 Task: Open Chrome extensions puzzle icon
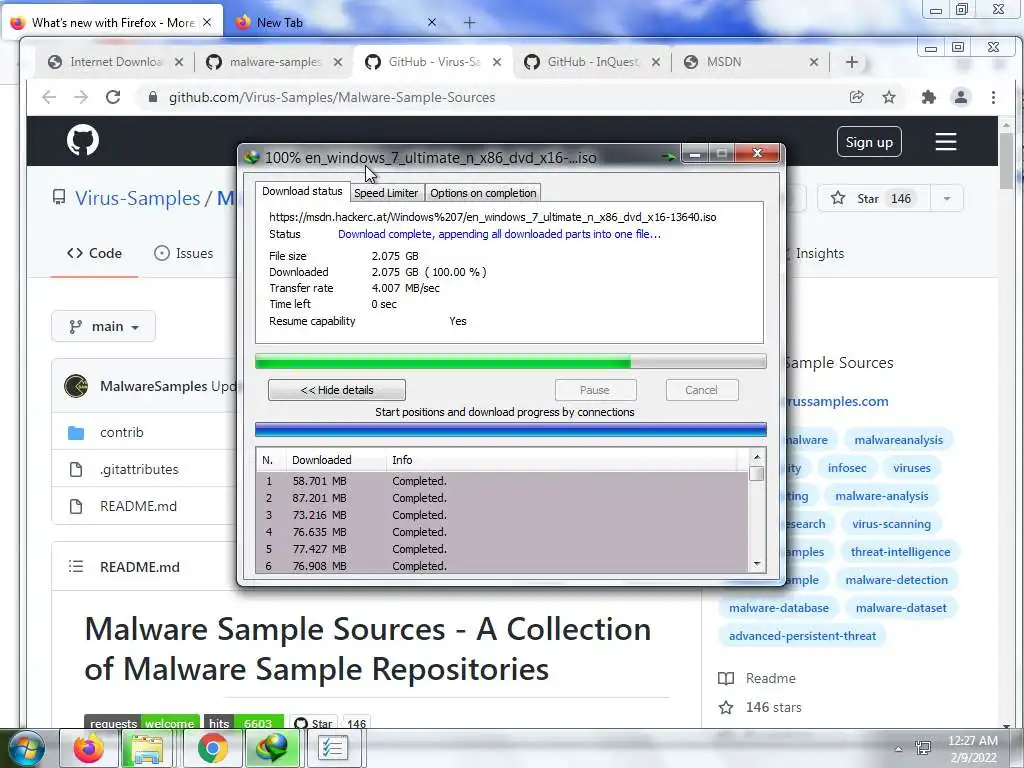[x=928, y=97]
